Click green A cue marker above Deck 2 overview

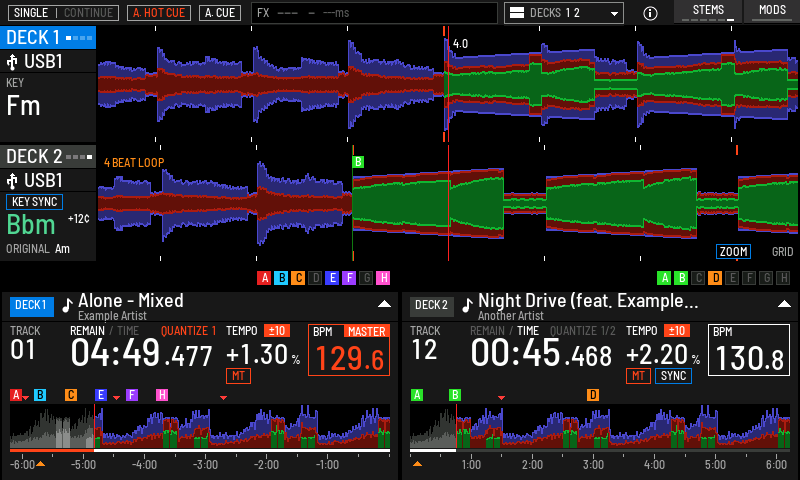417,395
